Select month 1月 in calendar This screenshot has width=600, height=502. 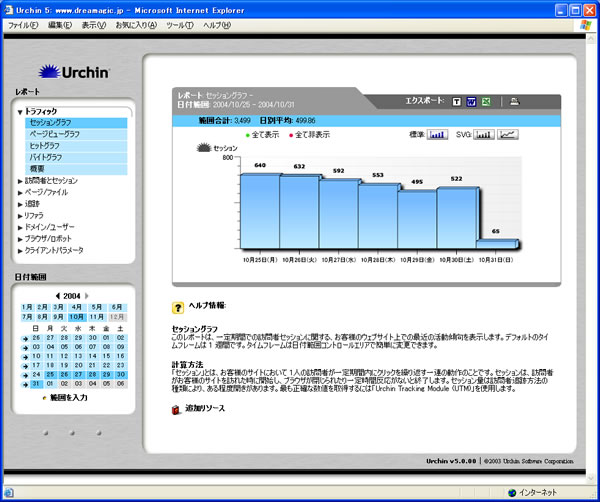pyautogui.click(x=27, y=307)
